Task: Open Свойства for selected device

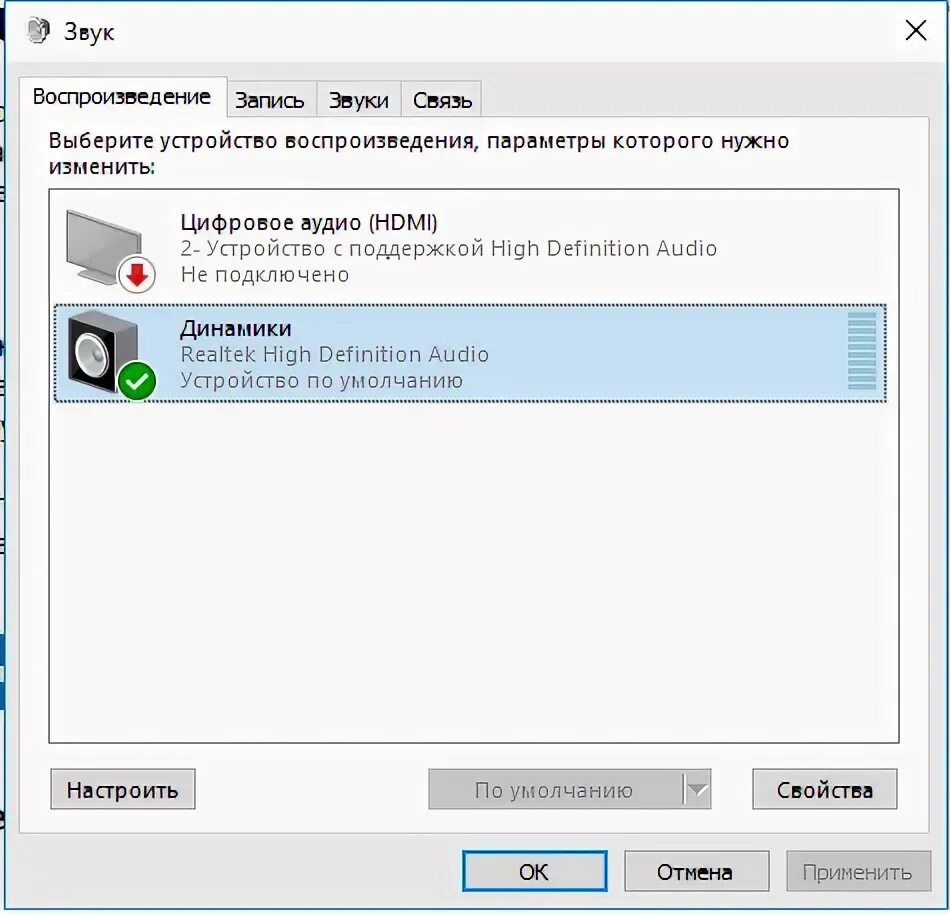Action: point(825,789)
